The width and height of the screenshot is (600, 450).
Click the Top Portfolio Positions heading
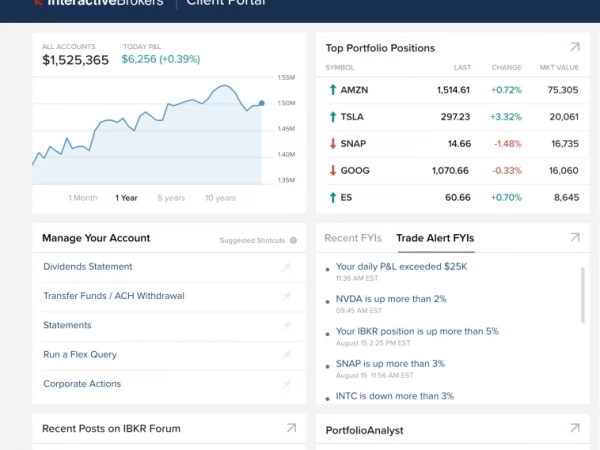[380, 48]
